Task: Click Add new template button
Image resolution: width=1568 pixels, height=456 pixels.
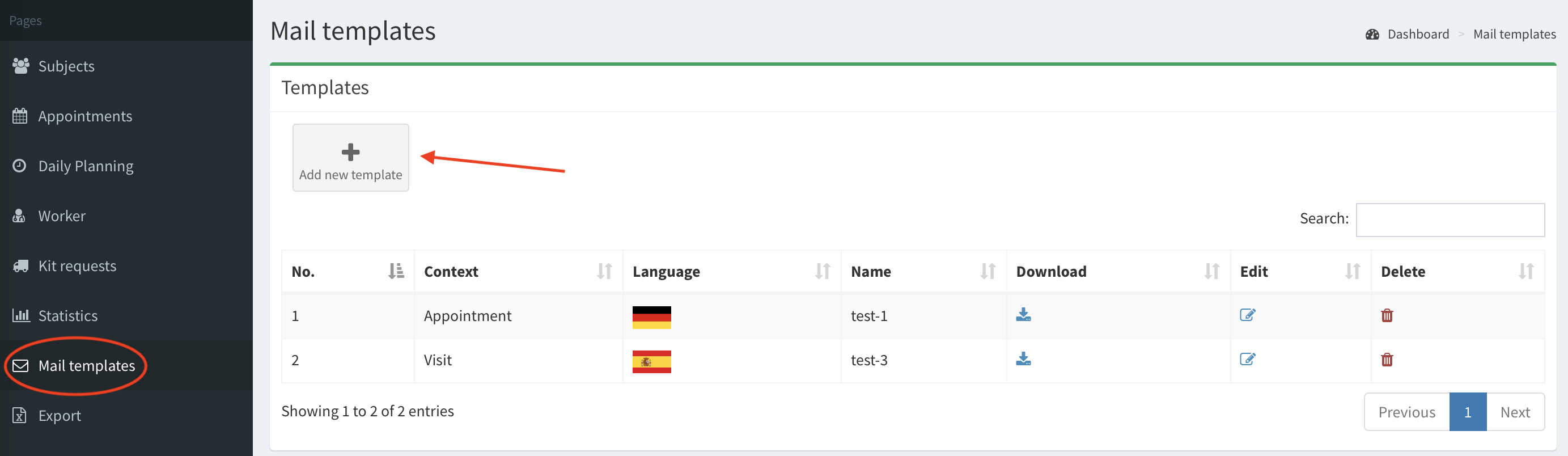Action: (x=350, y=158)
